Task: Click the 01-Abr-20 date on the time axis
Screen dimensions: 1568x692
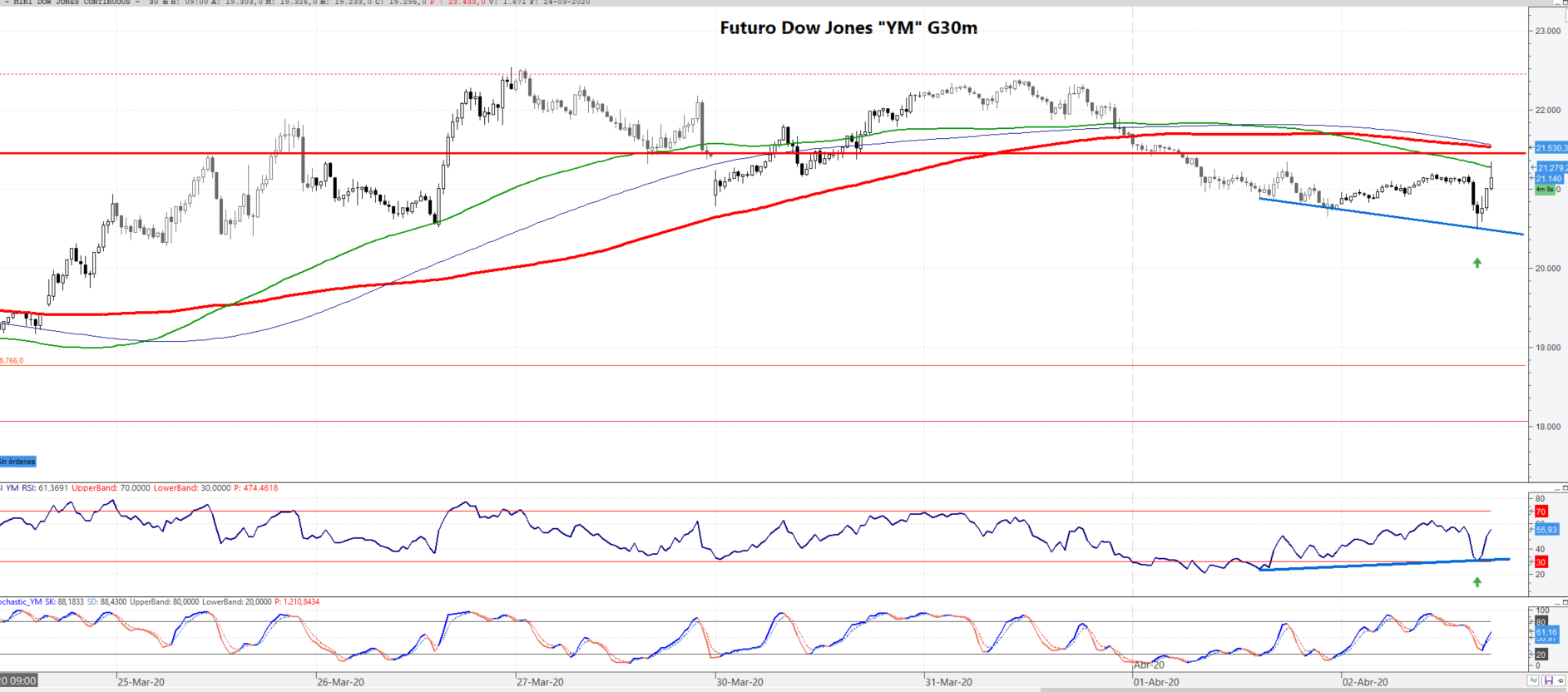Action: (x=1156, y=682)
